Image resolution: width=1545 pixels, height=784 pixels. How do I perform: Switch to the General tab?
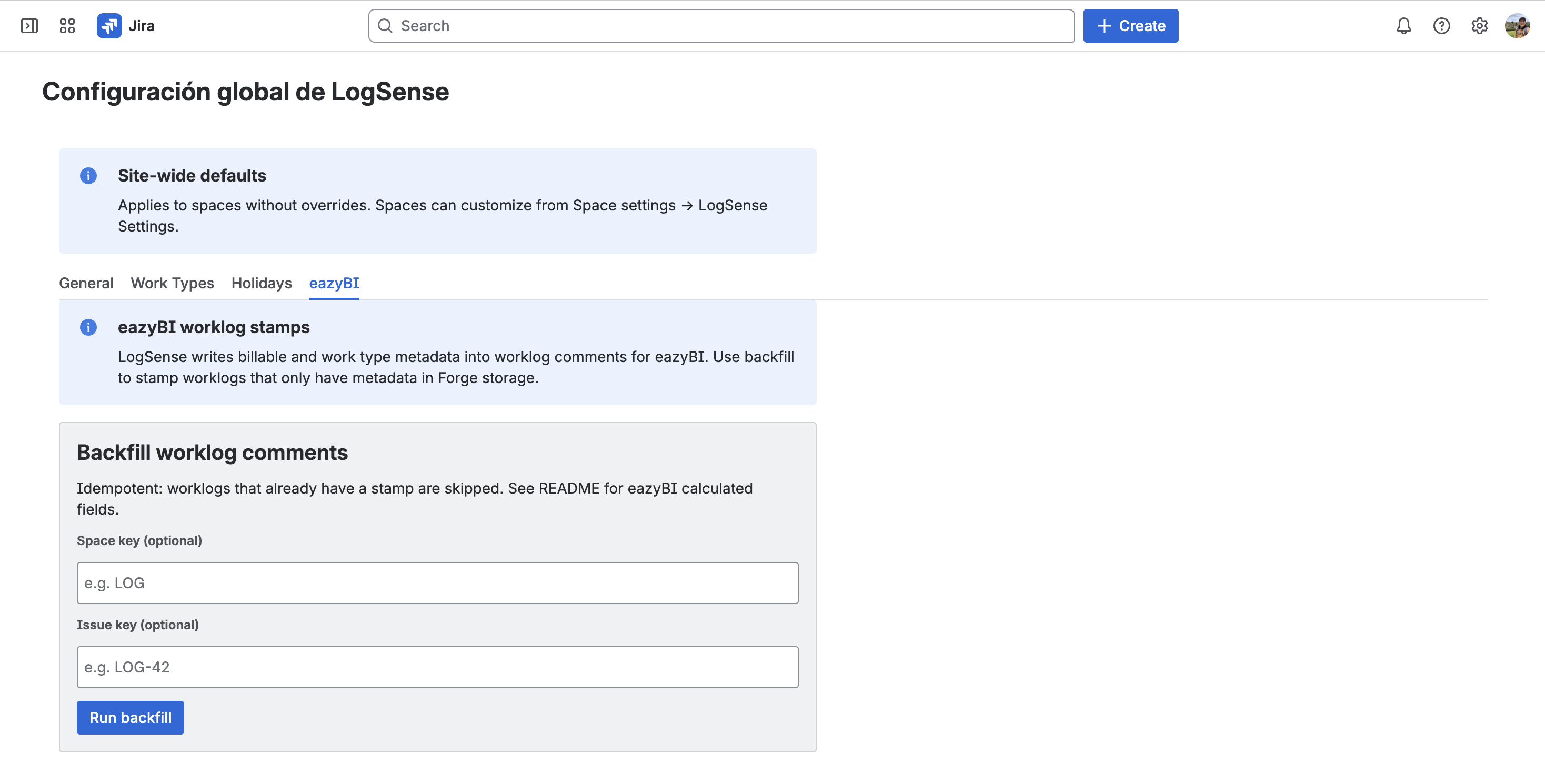86,283
